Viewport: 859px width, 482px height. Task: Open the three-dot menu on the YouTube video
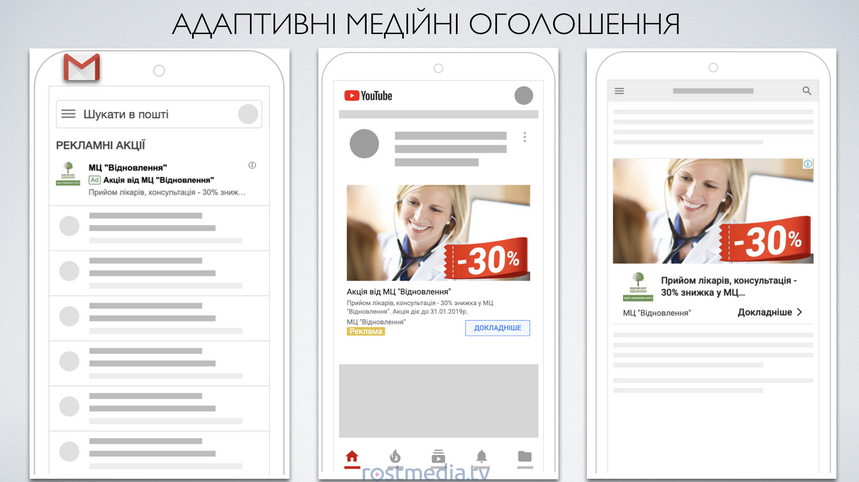524,137
